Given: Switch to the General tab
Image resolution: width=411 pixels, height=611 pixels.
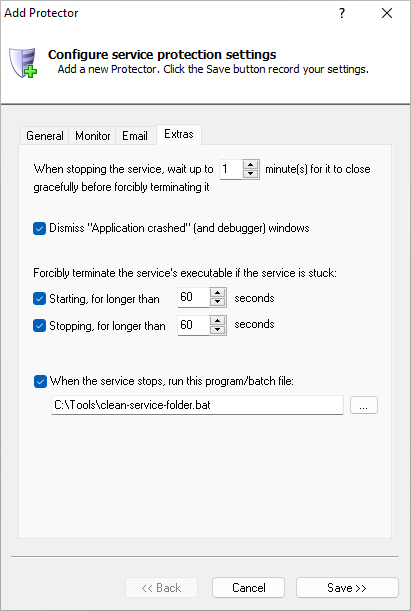Looking at the screenshot, I should (x=44, y=136).
